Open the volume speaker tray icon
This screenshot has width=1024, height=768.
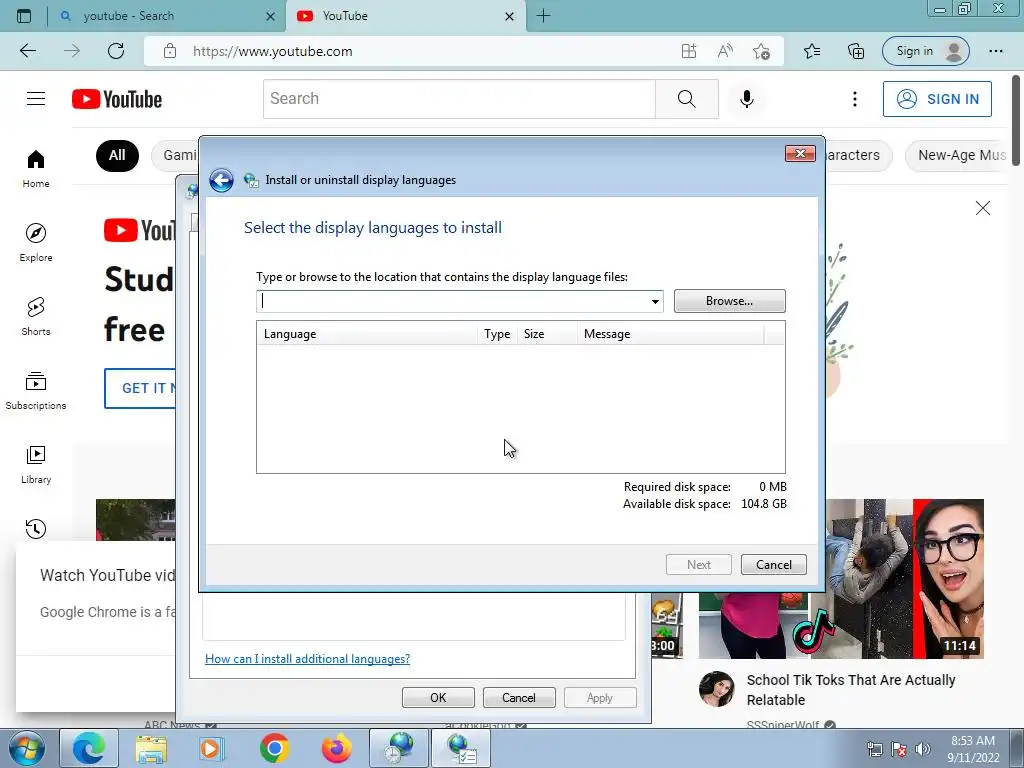pos(923,749)
